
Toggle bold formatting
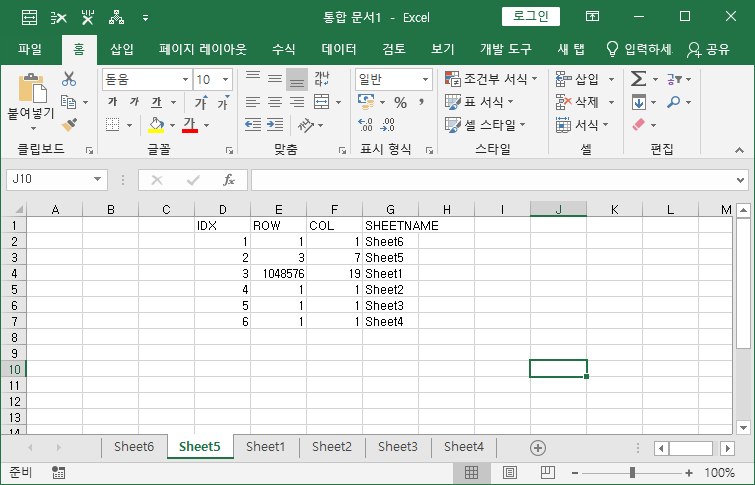click(112, 102)
